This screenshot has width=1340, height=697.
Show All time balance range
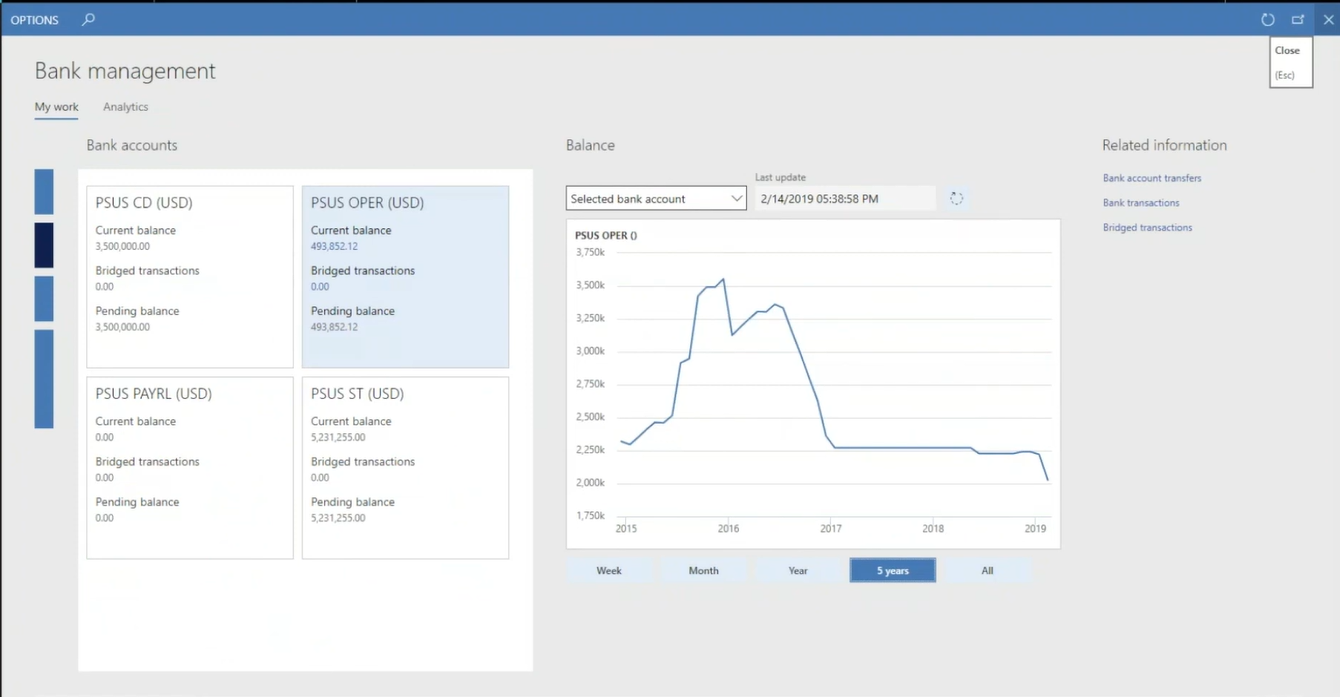[987, 571]
